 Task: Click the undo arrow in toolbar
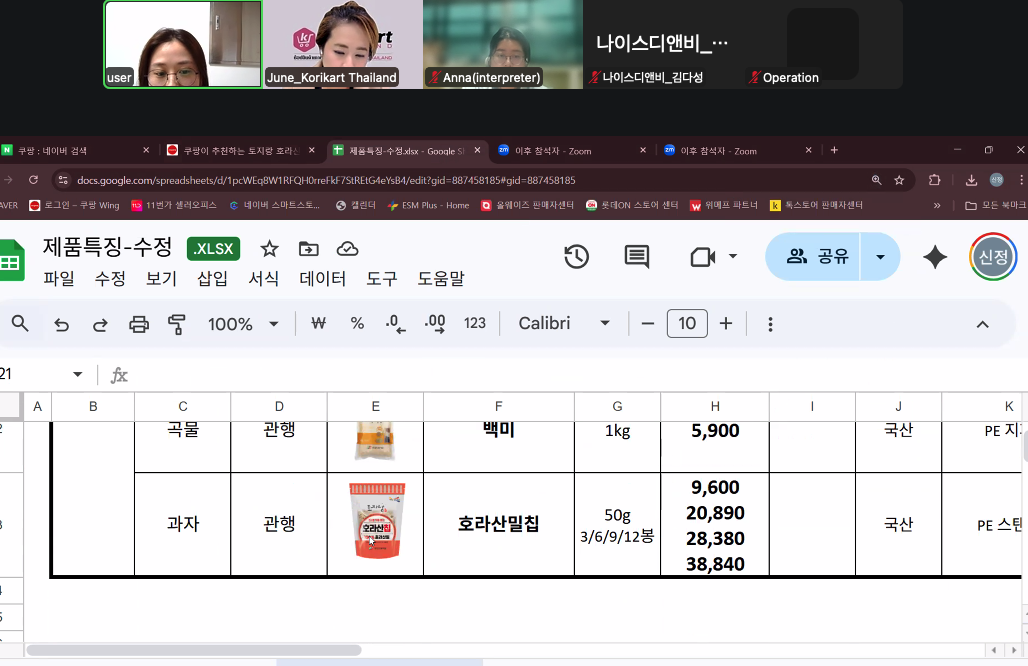(62, 324)
